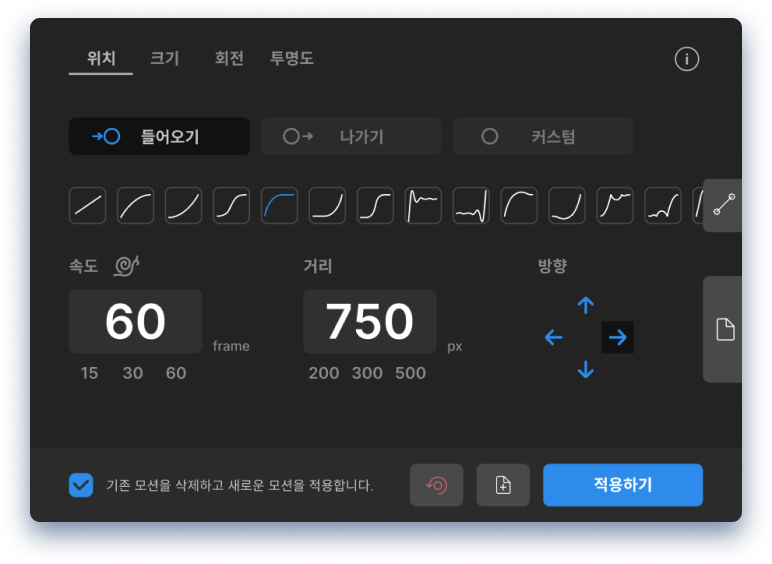This screenshot has height=564, width=772.
Task: Choose the fourth S-shaped ease-in-out curve
Action: coord(231,205)
